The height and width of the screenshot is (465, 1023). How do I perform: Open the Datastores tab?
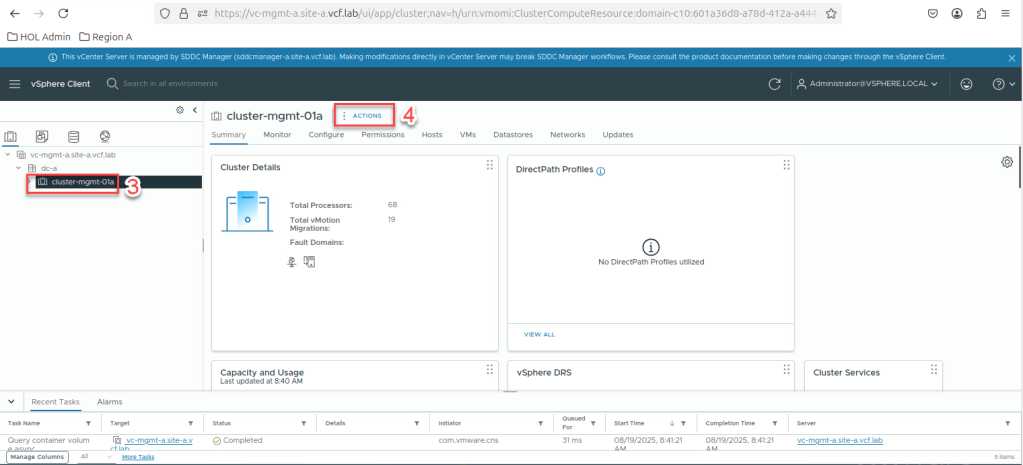[x=513, y=135]
